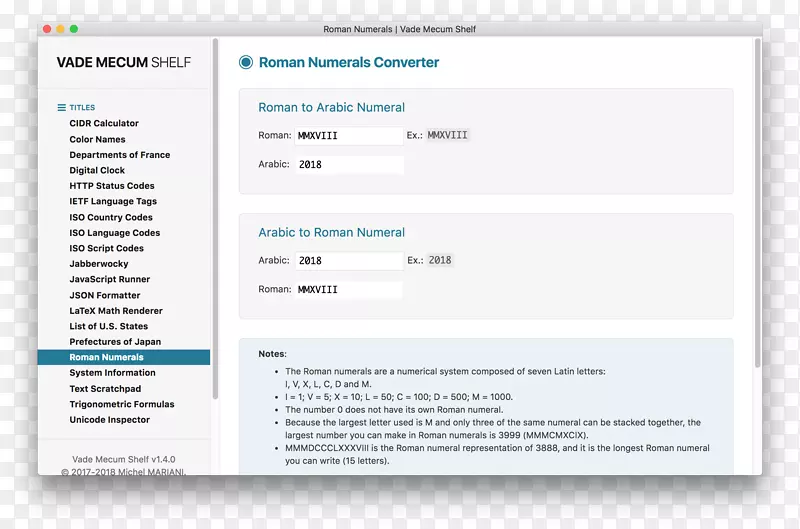Open the HTTP Status Codes page
This screenshot has height=529, width=800.
pyautogui.click(x=112, y=186)
